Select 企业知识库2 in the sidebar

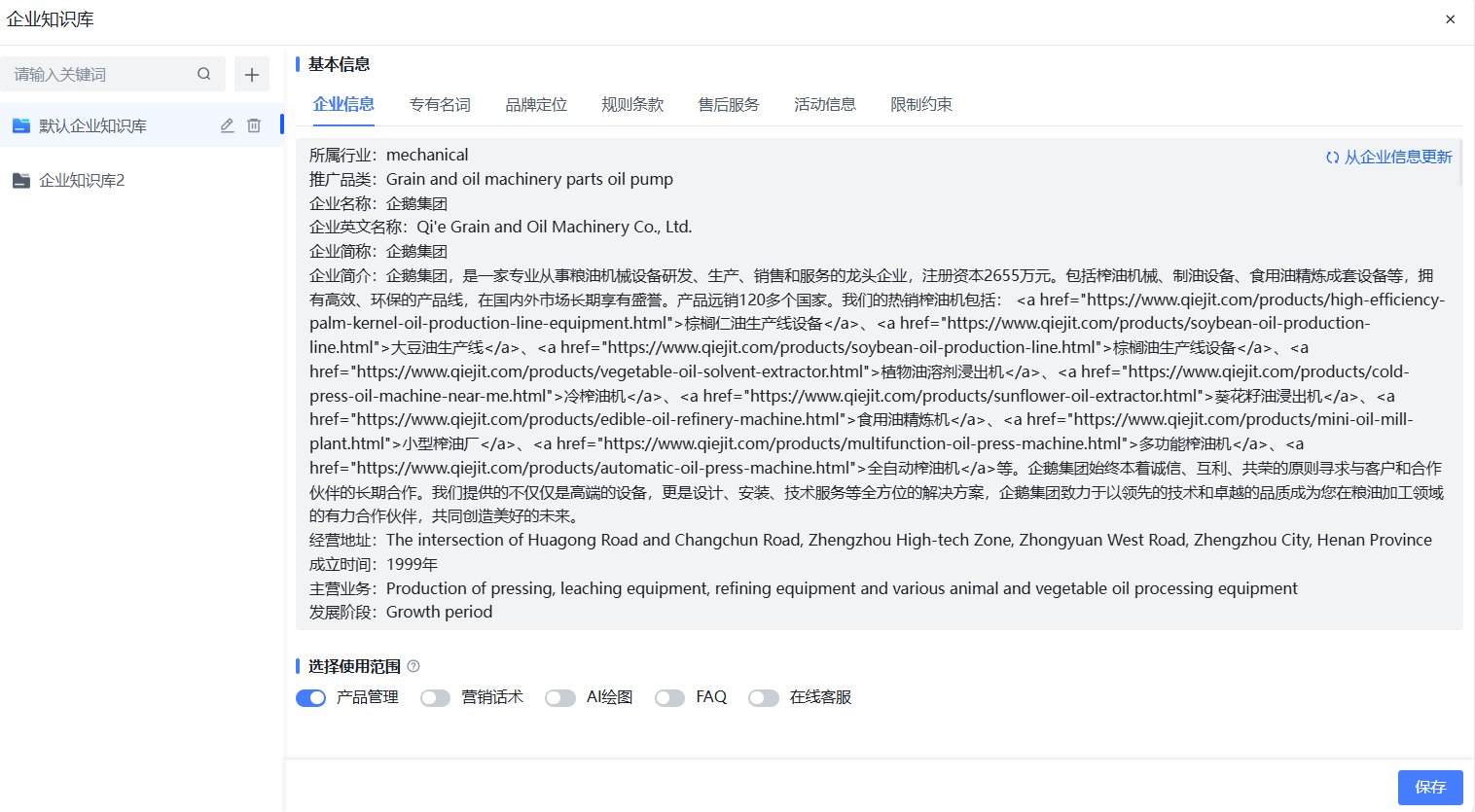pyautogui.click(x=82, y=181)
